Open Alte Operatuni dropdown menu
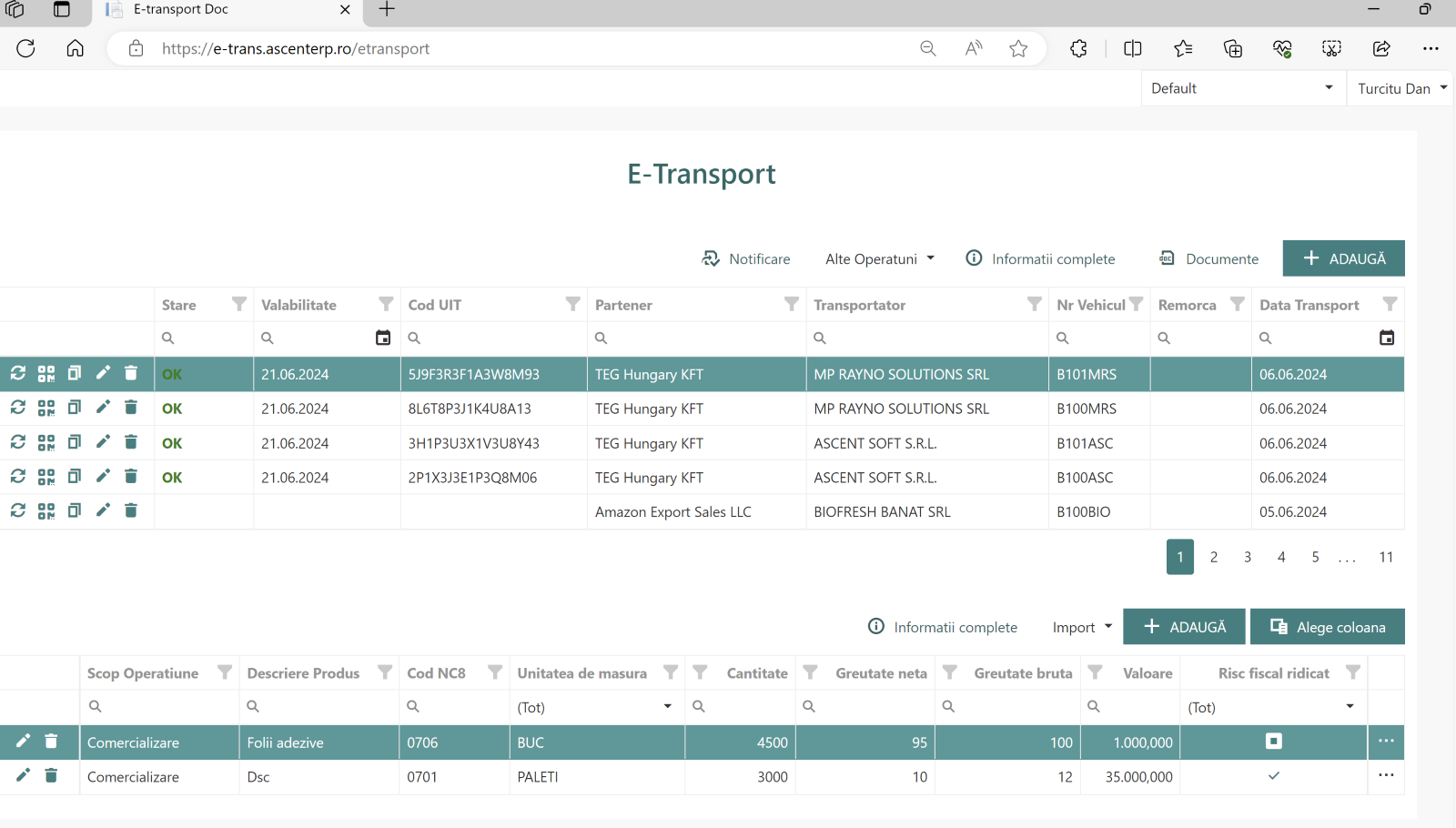This screenshot has height=828, width=1456. (x=879, y=259)
